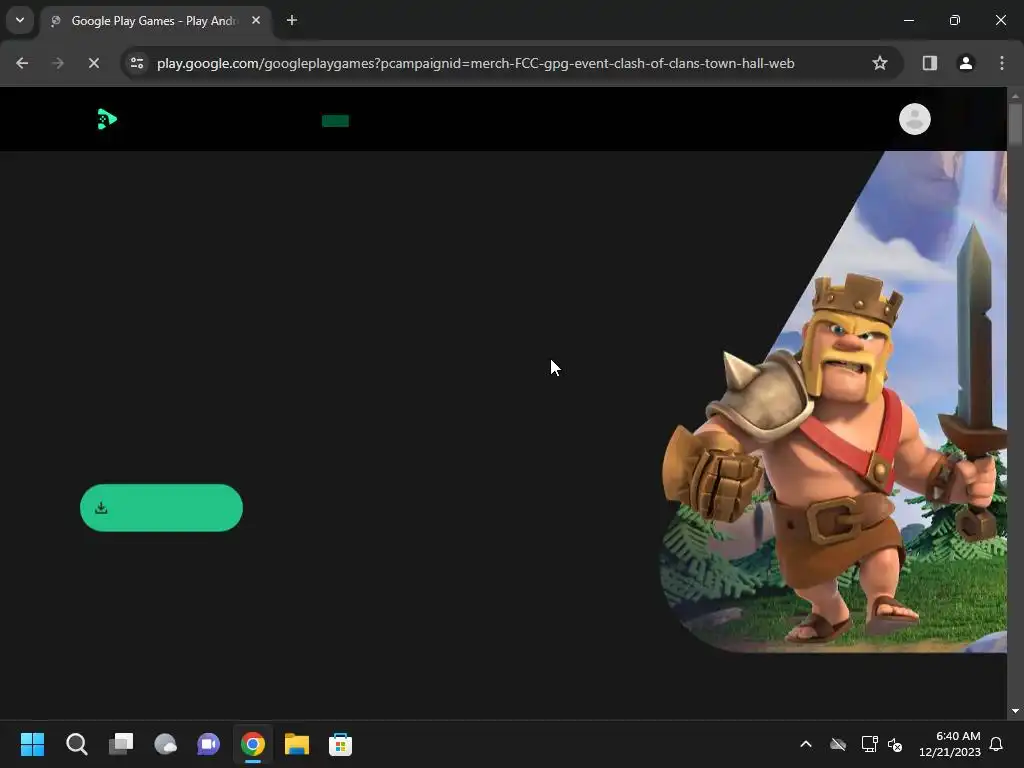Click the address bar URL

click(x=475, y=63)
